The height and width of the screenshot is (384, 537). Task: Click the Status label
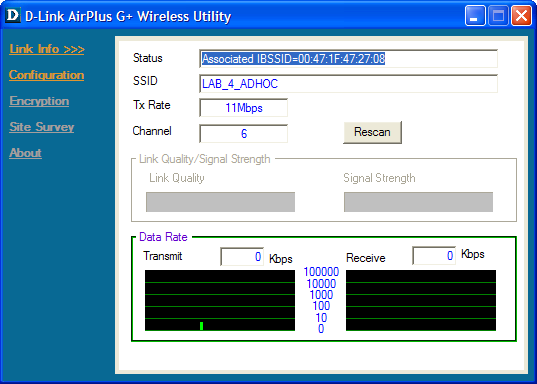tap(148, 58)
